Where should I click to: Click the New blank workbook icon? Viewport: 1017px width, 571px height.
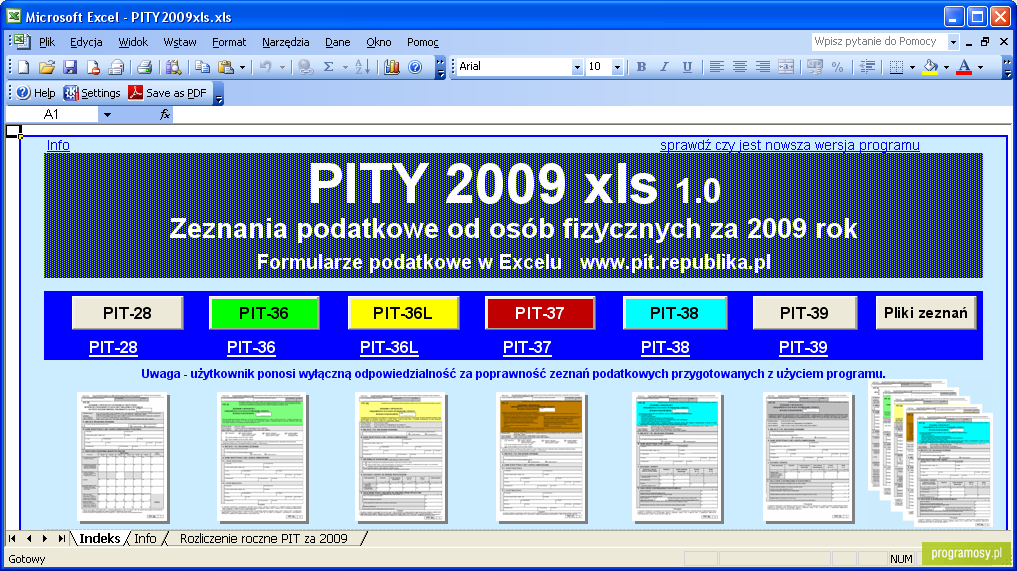click(x=23, y=67)
